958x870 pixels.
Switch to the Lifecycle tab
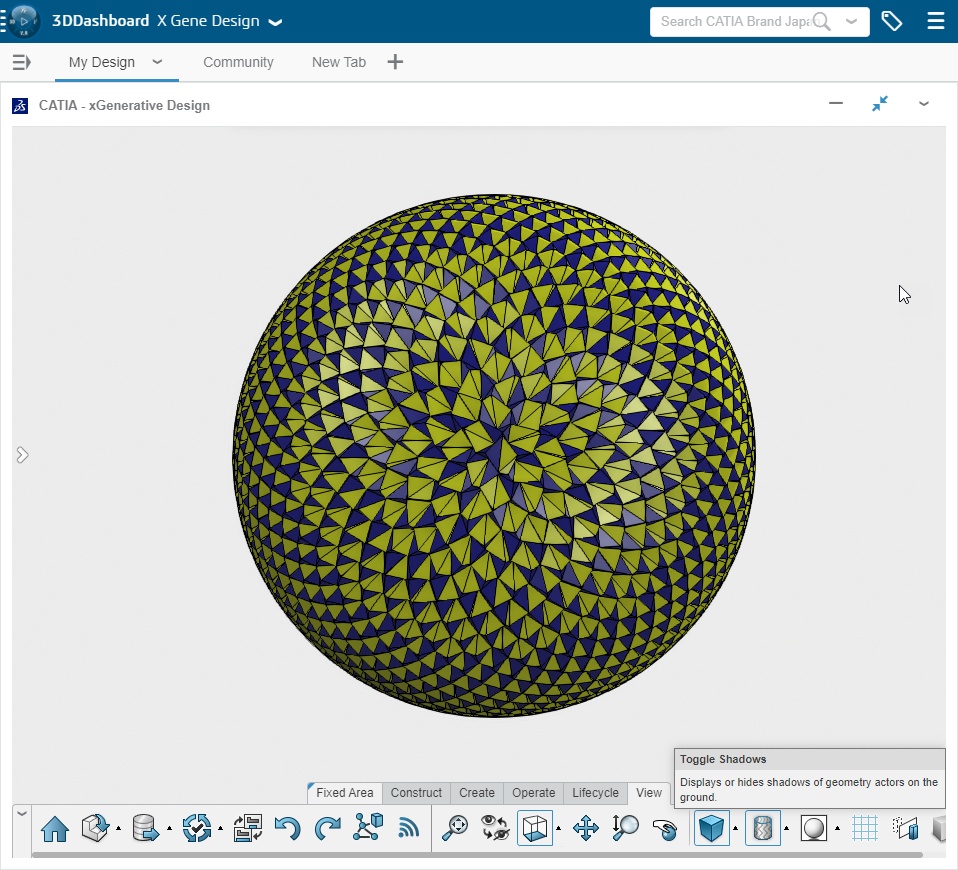(x=595, y=792)
